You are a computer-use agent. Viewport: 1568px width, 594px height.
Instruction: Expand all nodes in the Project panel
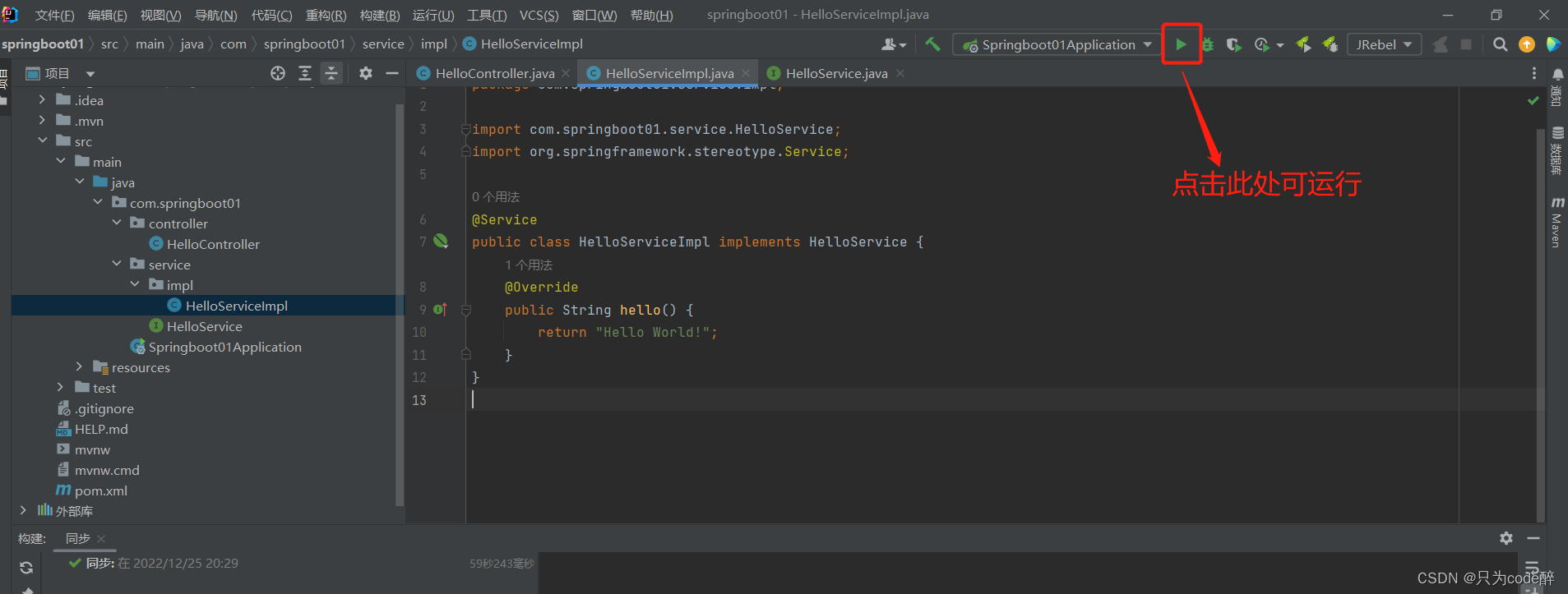(x=305, y=73)
